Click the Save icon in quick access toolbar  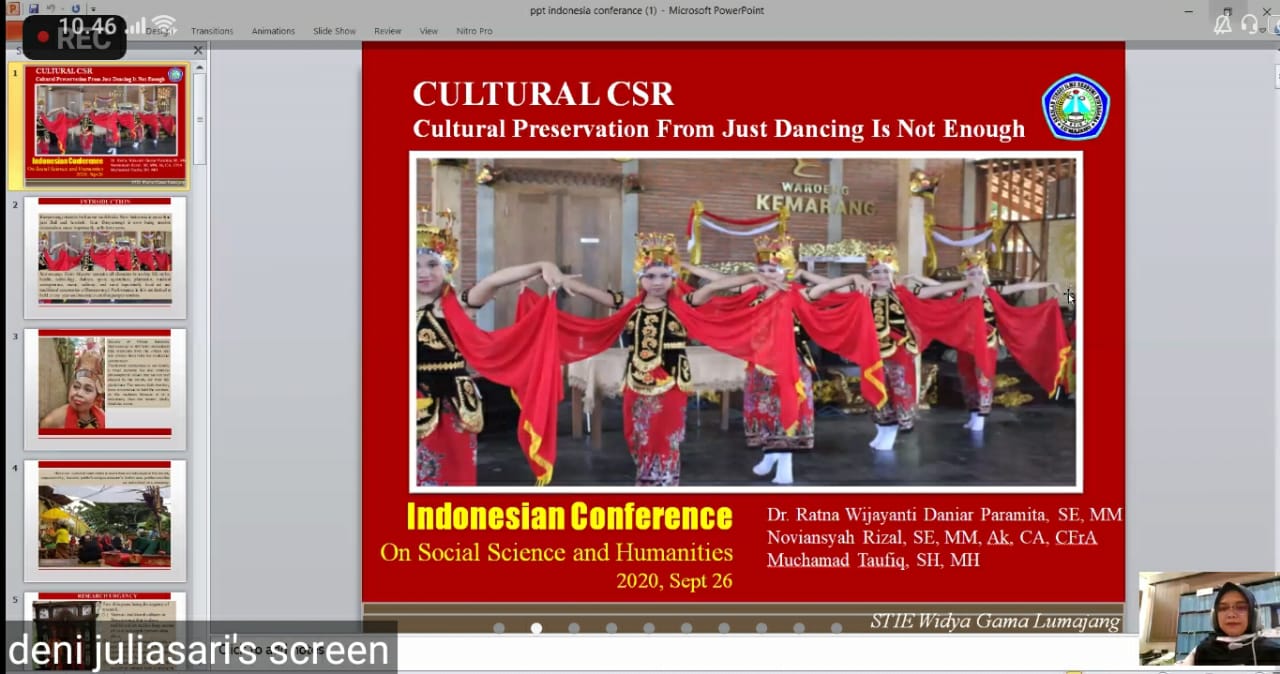tap(33, 9)
